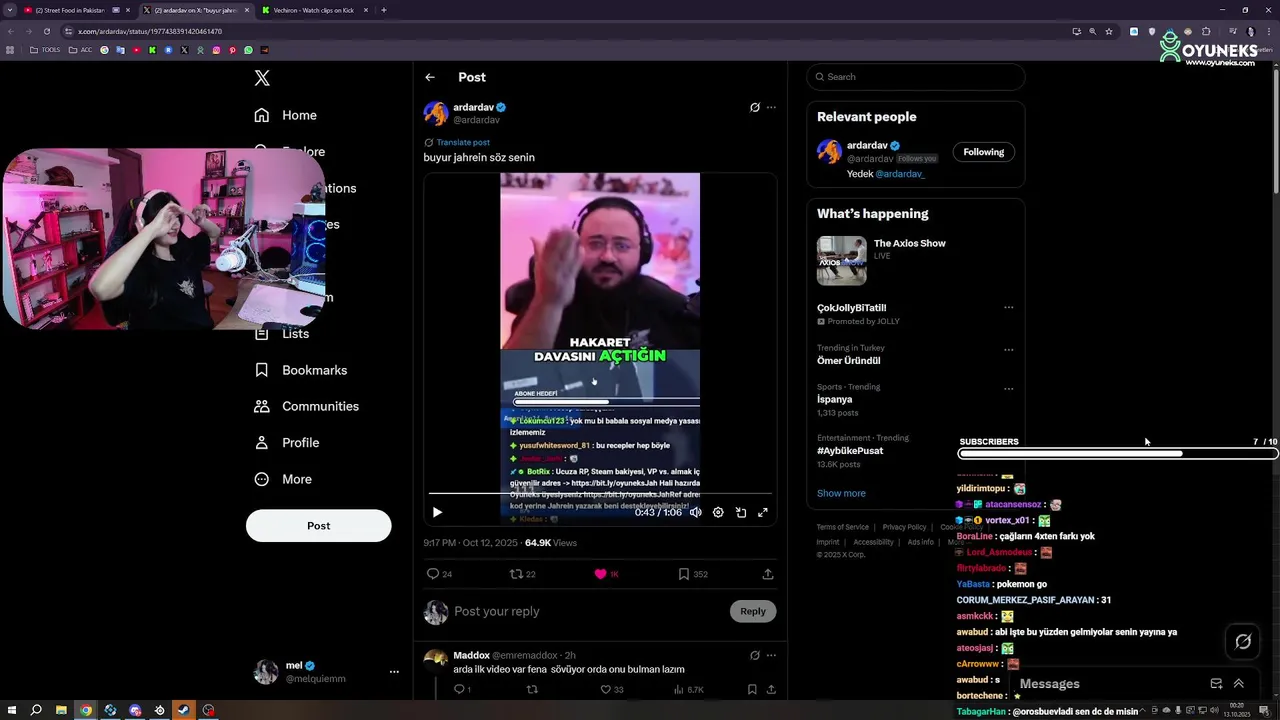Open a new browser tab
The image size is (1280, 720).
tap(384, 10)
